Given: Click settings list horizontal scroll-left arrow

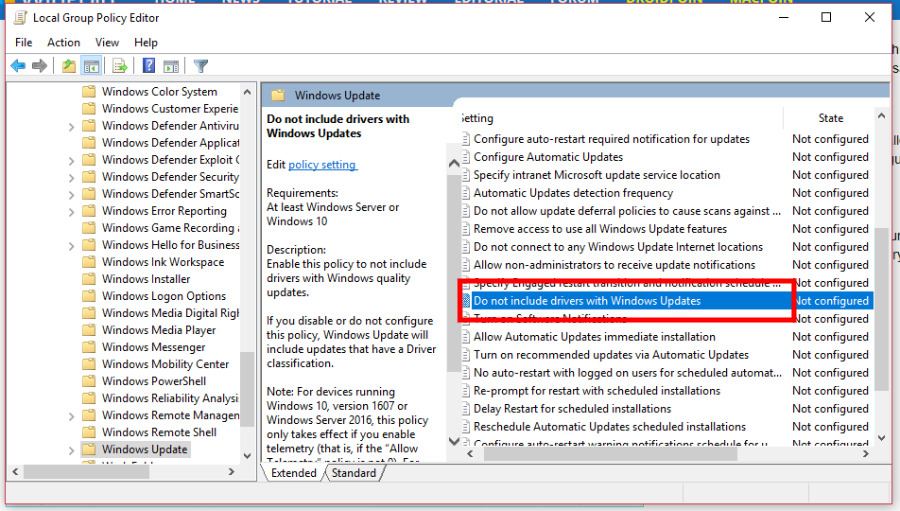Looking at the screenshot, I should pos(470,454).
